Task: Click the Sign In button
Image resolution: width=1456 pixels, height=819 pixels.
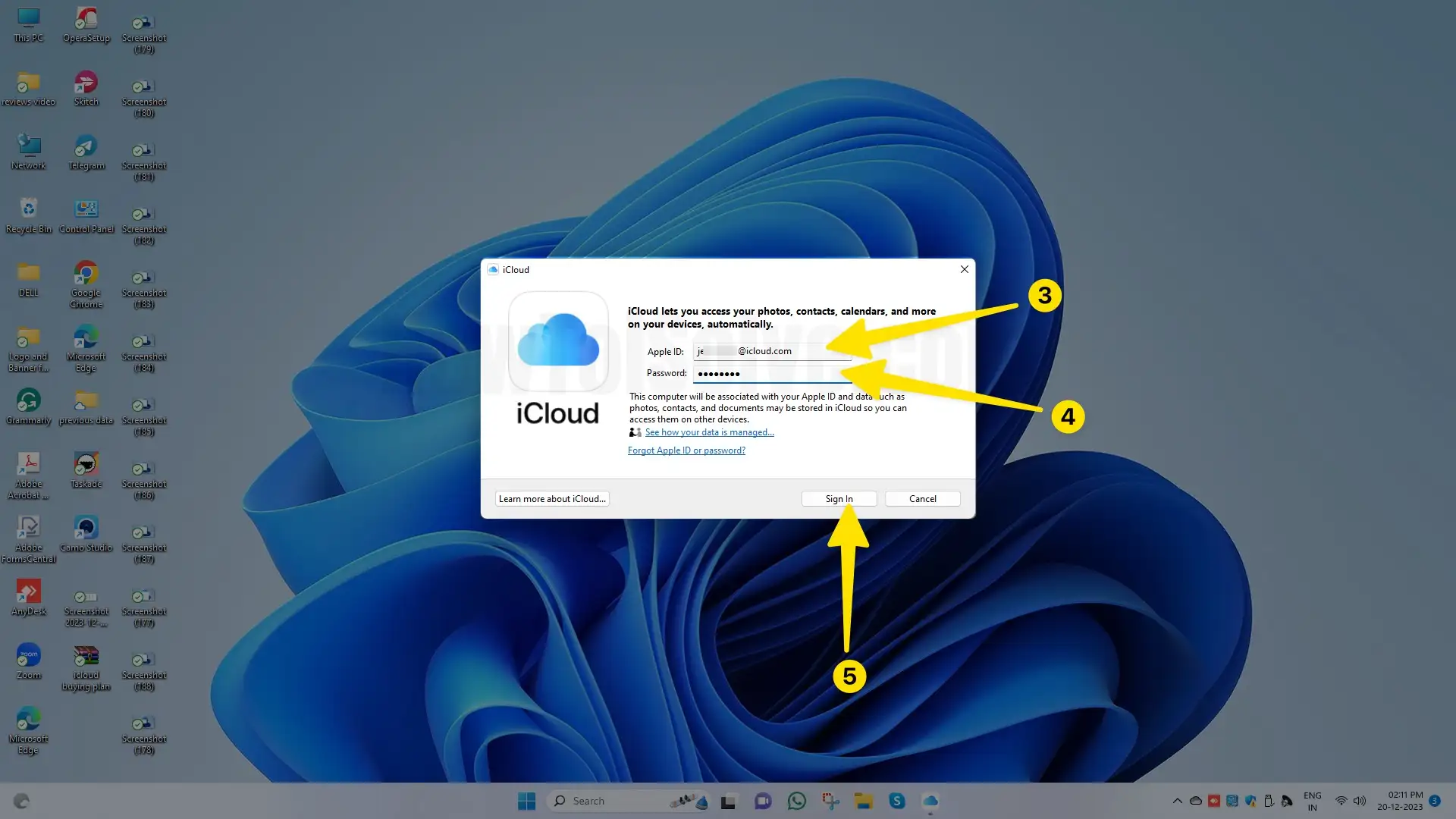Action: (x=839, y=498)
